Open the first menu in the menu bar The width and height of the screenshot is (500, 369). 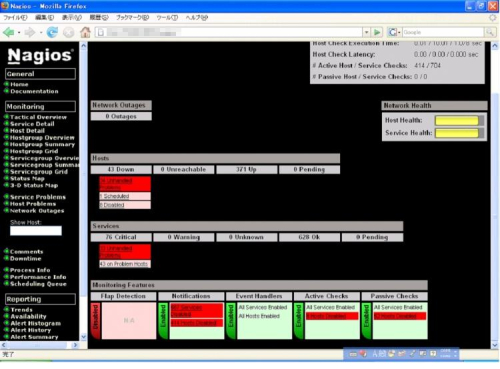15,17
